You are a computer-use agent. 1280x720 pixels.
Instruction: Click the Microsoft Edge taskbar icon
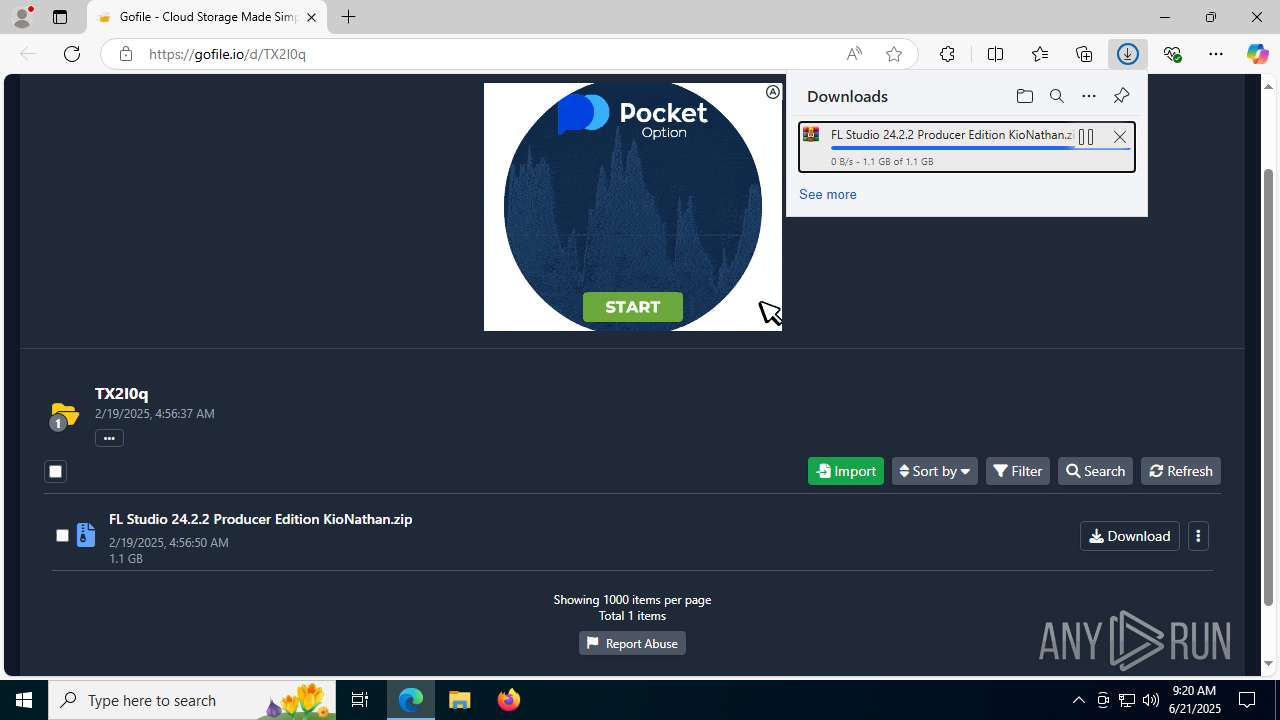coord(411,700)
